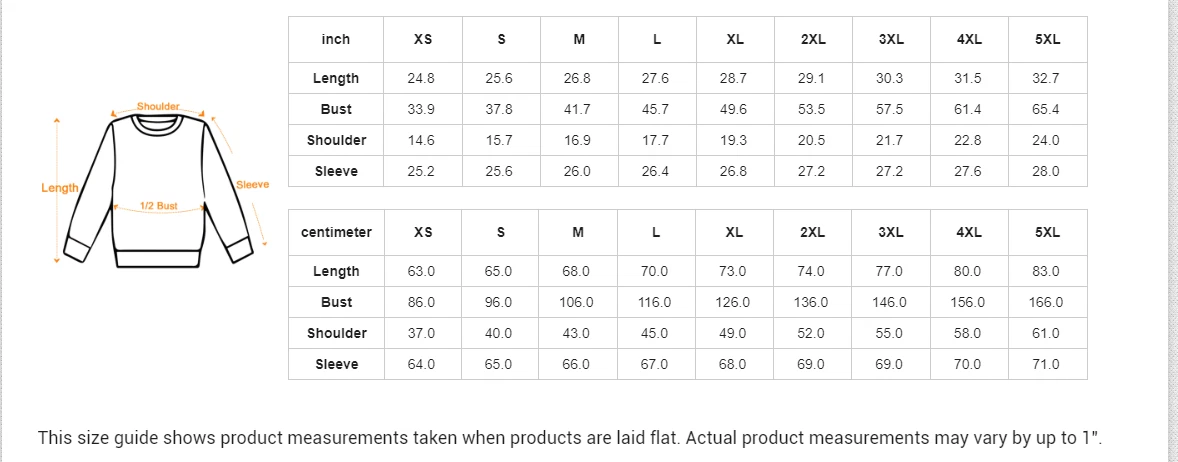Select the 28.0 sleeve cell for 5XL
Screen dimensions: 1178x462
pyautogui.click(x=1047, y=171)
